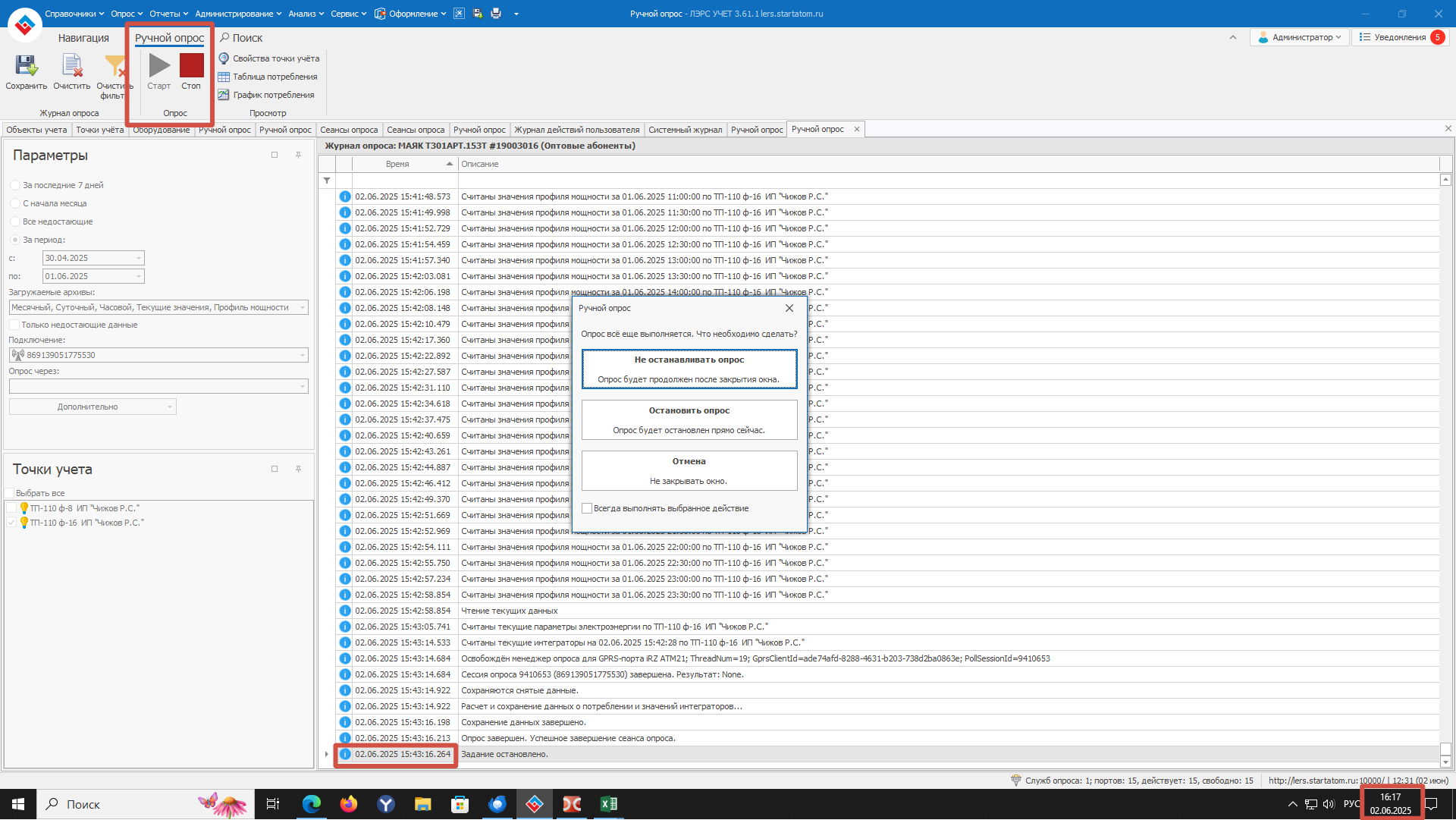Image resolution: width=1456 pixels, height=820 pixels.
Task: Open the Уведомления notifications panel
Action: tap(1401, 37)
